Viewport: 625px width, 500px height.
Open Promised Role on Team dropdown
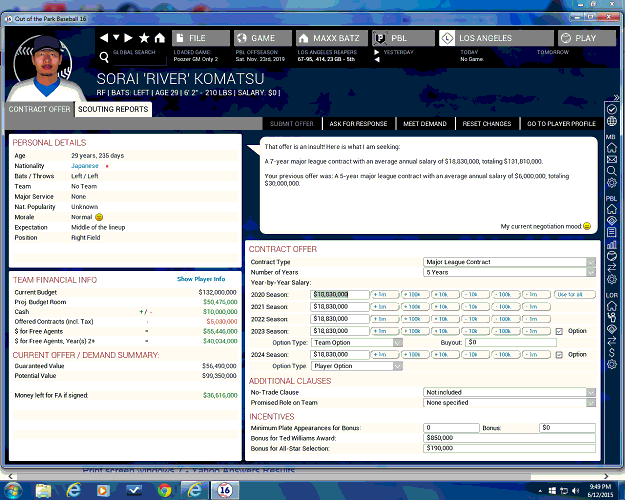tap(509, 403)
